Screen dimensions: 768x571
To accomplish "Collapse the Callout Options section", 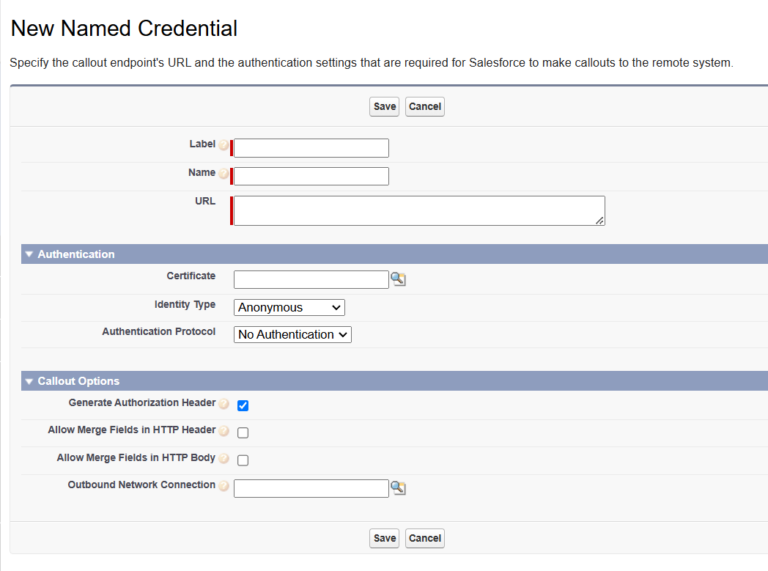I will click(x=29, y=381).
